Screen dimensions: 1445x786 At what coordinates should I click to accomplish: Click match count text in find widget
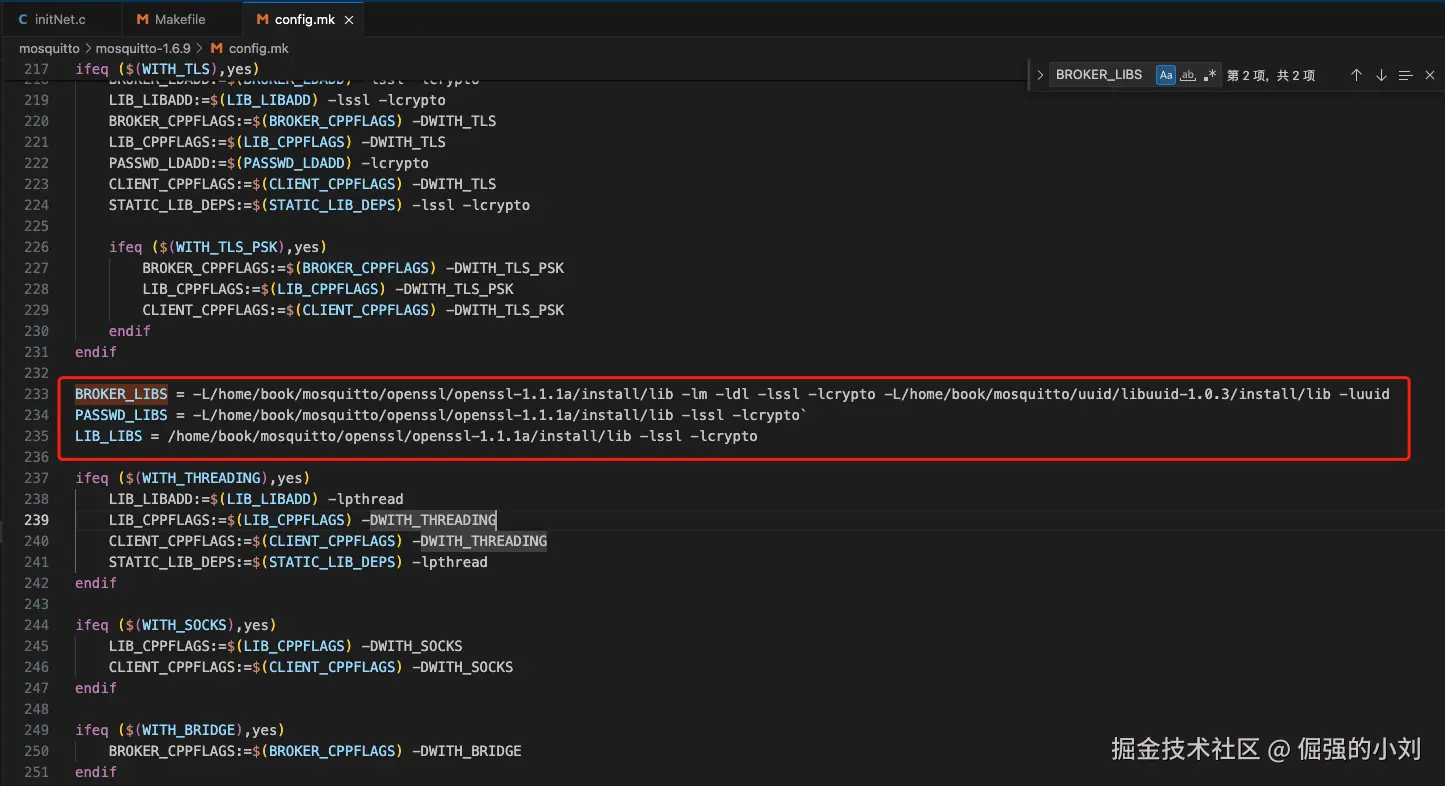(1271, 75)
